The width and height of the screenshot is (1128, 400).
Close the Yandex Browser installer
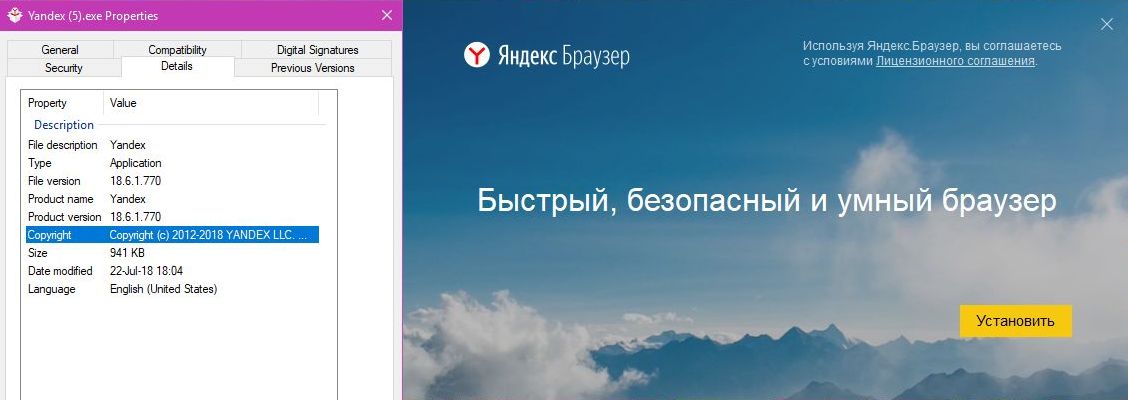tap(1106, 24)
